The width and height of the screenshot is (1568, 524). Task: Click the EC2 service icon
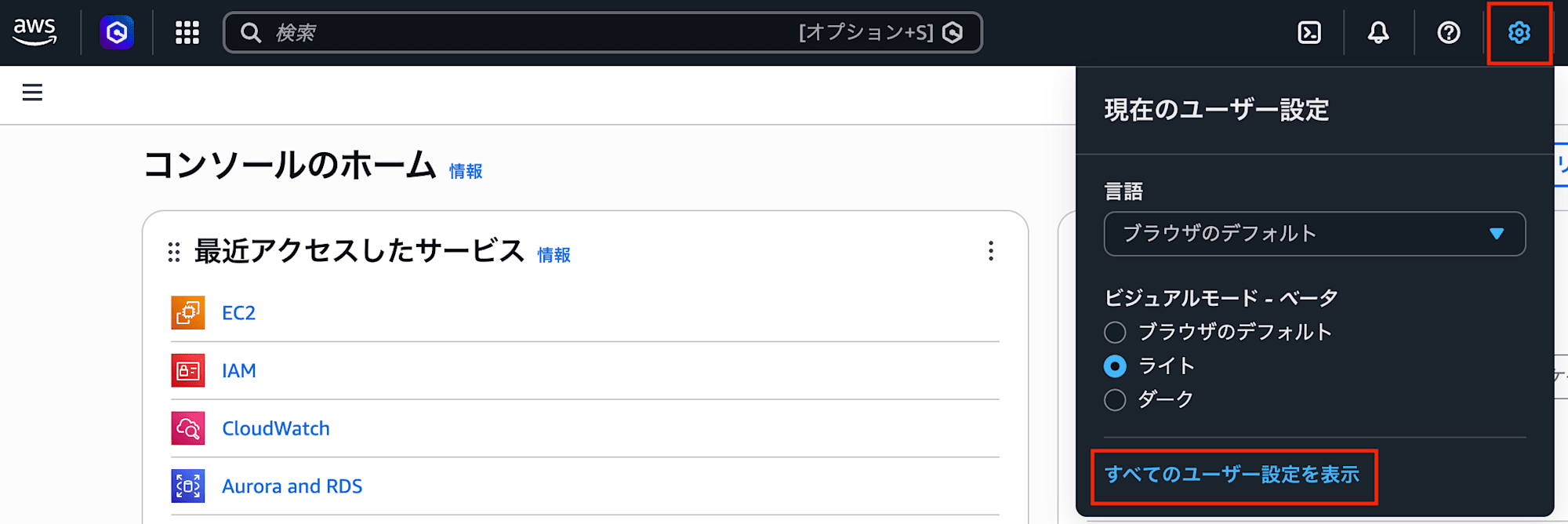tap(188, 312)
